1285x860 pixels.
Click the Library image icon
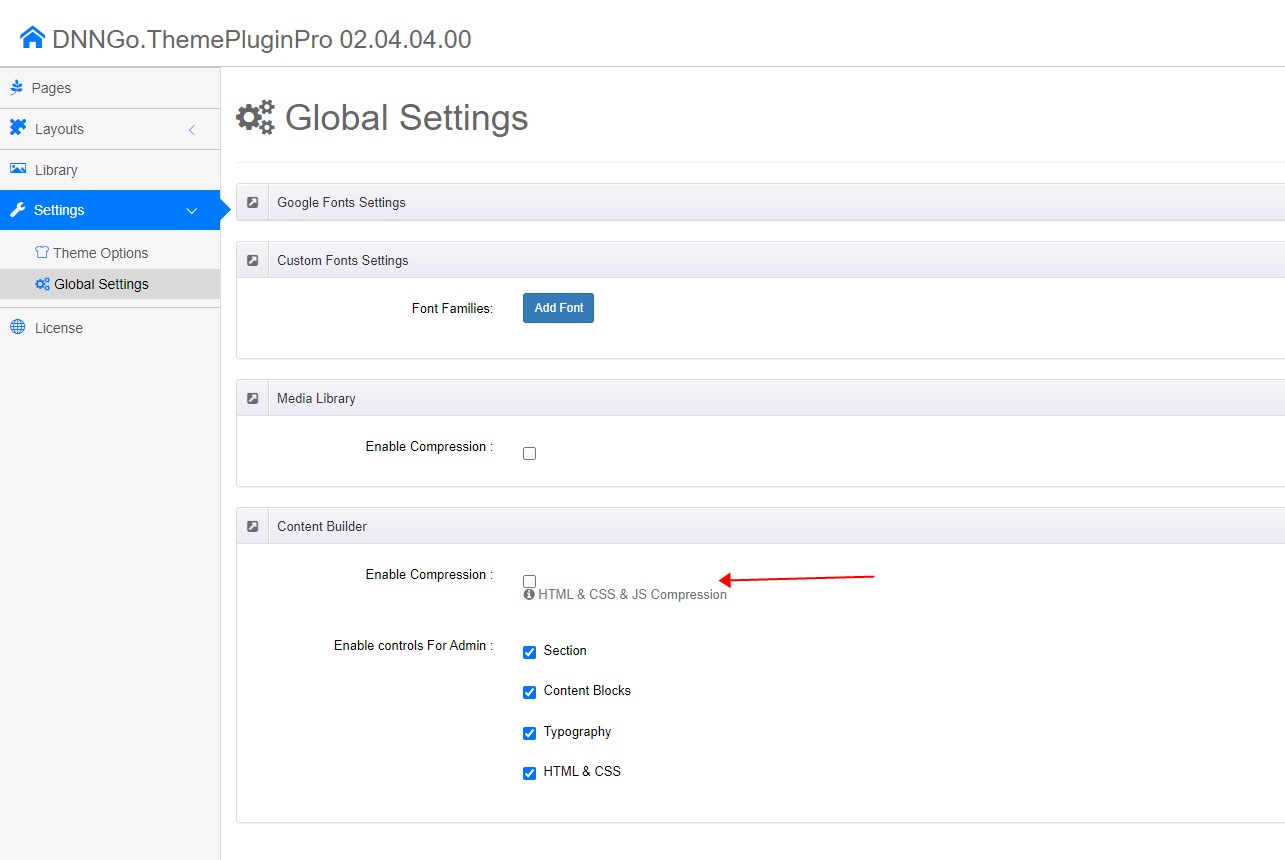(18, 169)
